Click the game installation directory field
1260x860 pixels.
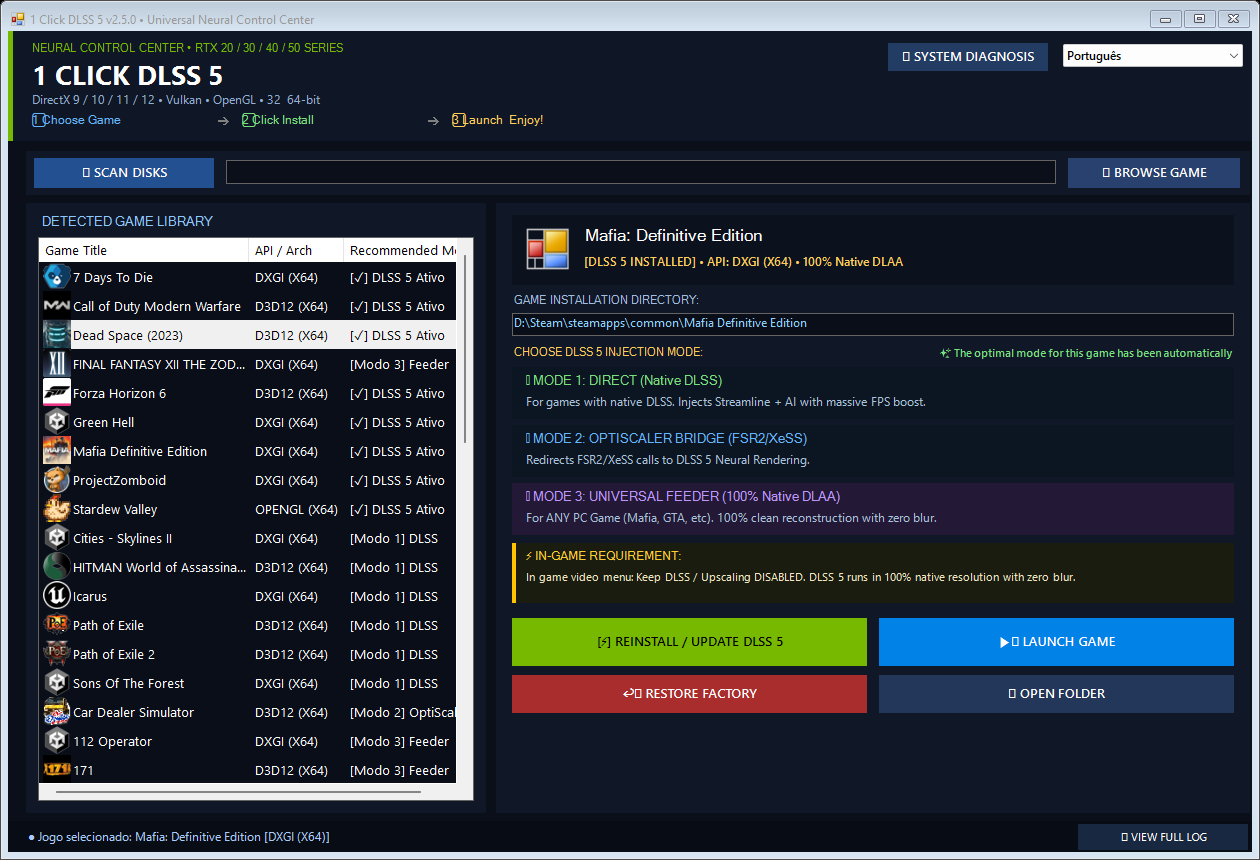tap(873, 324)
